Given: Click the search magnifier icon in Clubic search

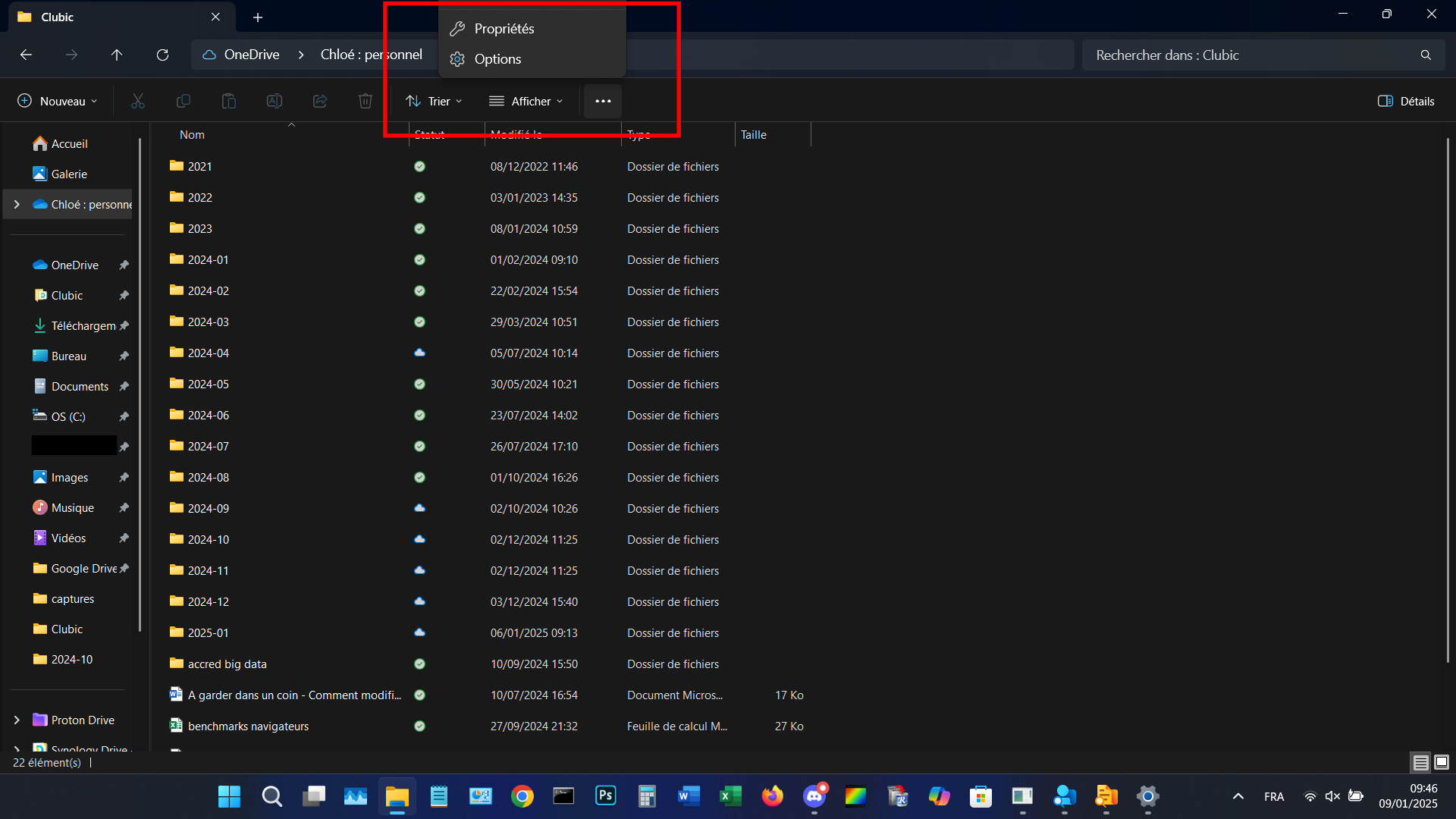Looking at the screenshot, I should 1426,55.
